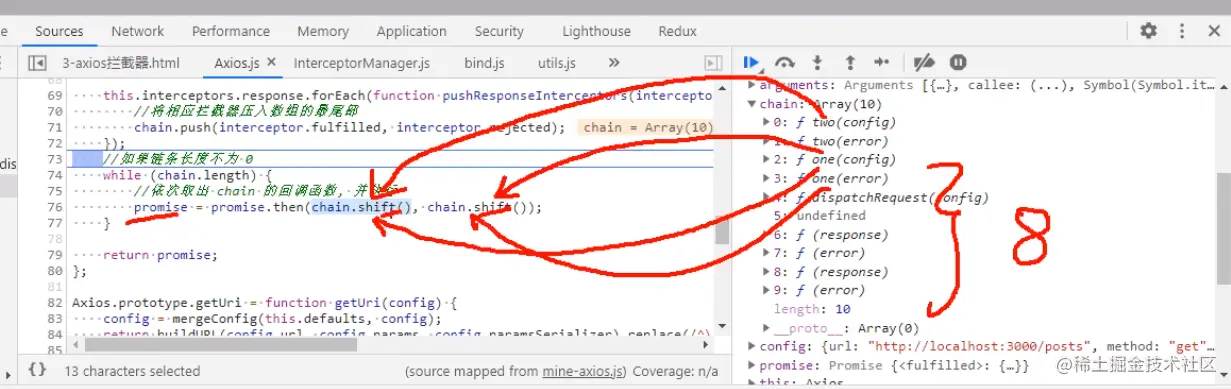Expand the config scope variable
Viewport: 1231px width, 389px height.
tap(751, 346)
